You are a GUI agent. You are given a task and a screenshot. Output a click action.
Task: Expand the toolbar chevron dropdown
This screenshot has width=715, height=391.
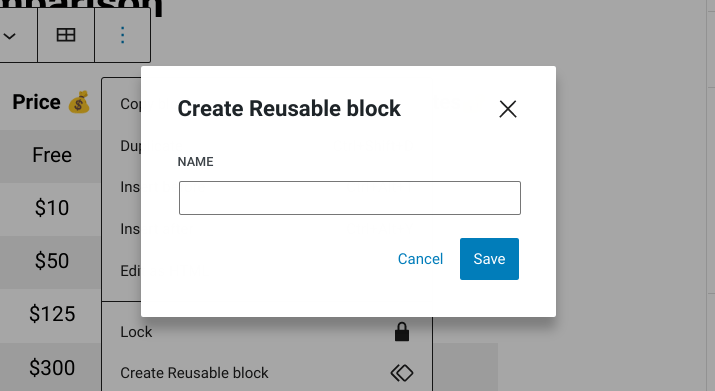(x=10, y=35)
